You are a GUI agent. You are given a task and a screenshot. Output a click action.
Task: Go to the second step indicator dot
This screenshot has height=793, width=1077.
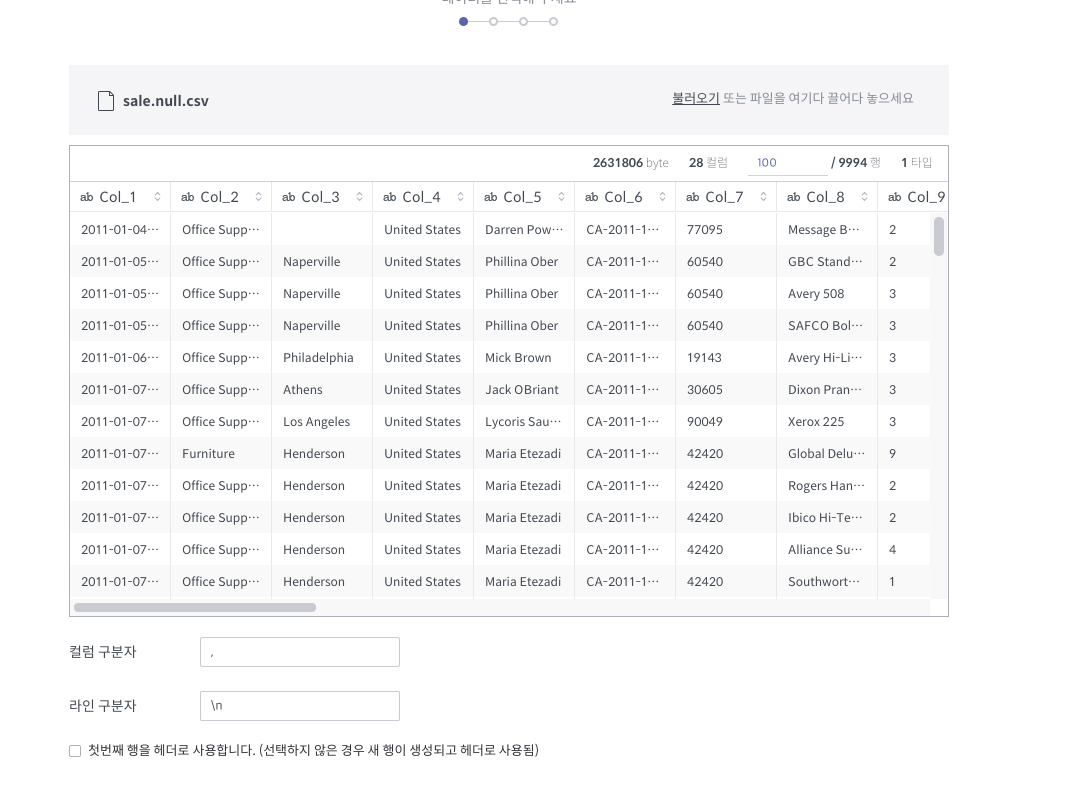click(x=493, y=21)
